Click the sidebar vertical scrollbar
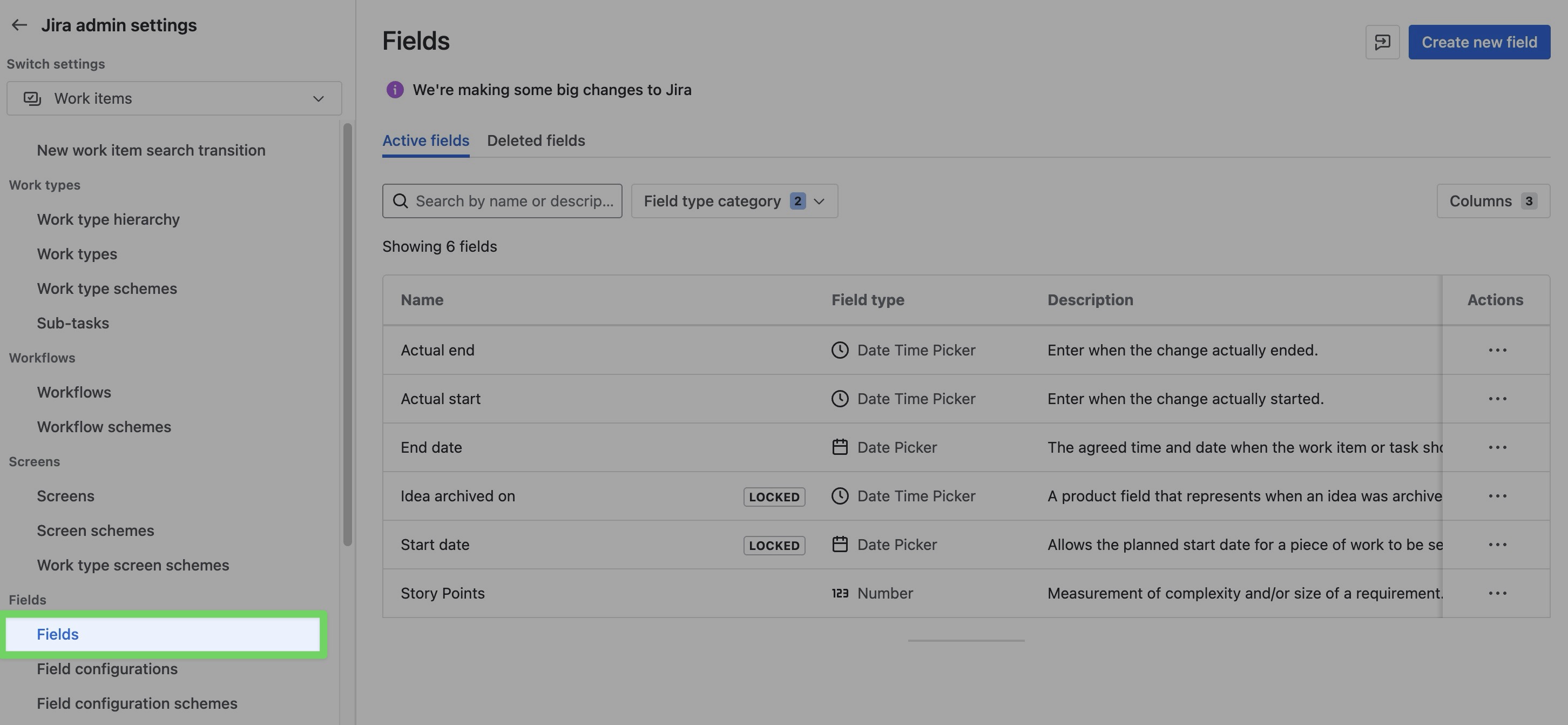 [x=348, y=334]
